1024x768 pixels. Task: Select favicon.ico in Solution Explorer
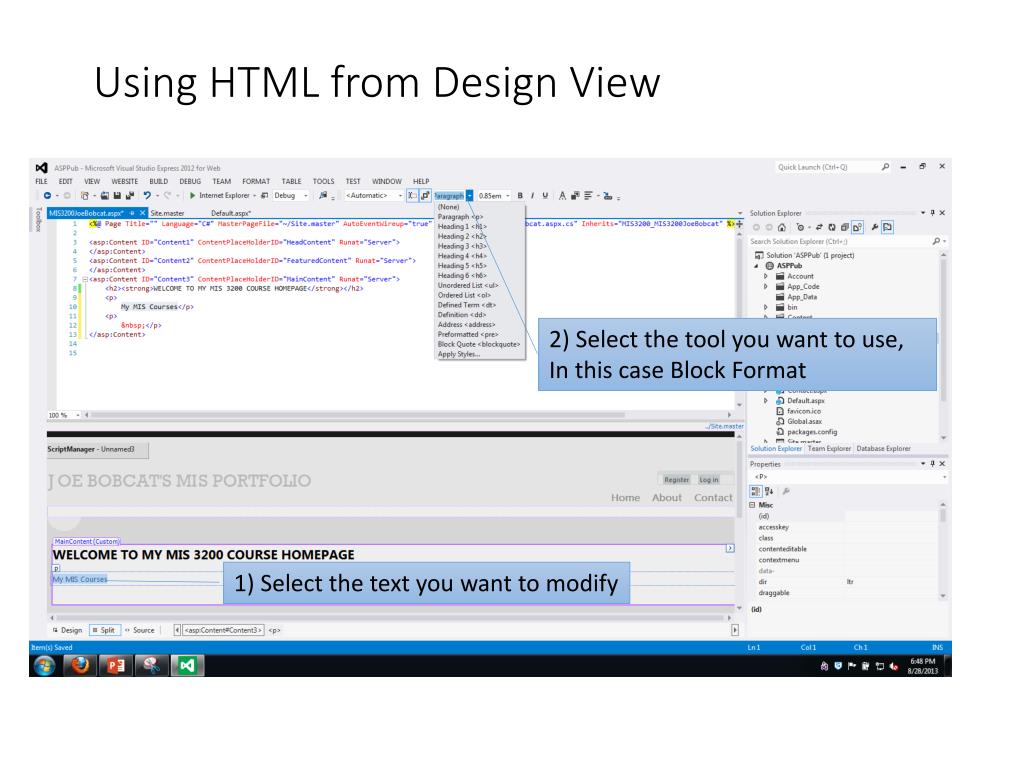click(803, 411)
